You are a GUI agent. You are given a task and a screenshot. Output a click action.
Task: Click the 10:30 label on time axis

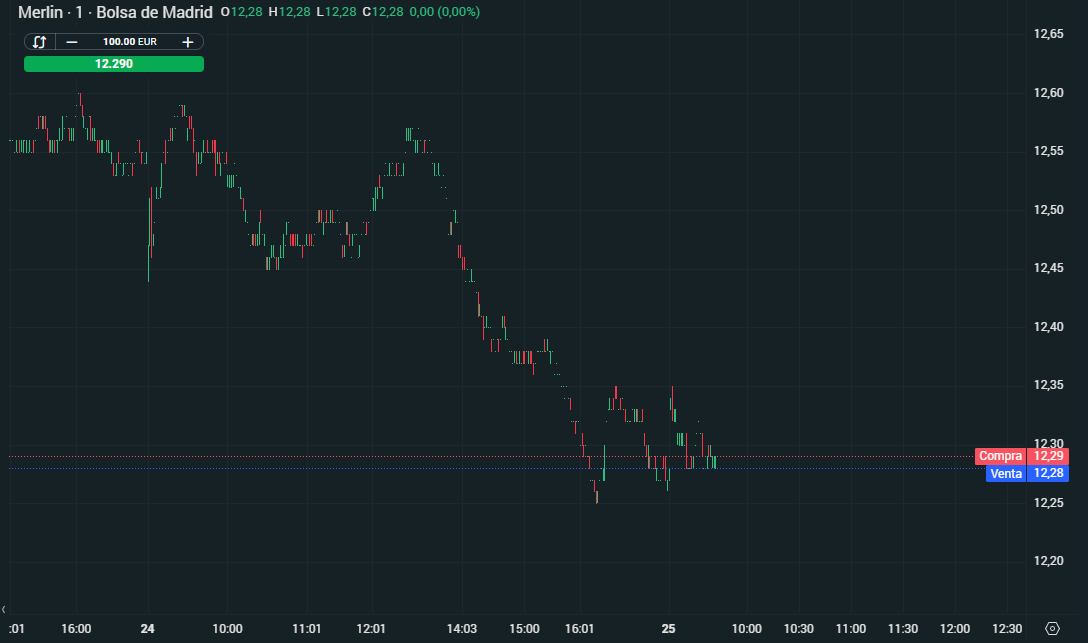click(799, 628)
